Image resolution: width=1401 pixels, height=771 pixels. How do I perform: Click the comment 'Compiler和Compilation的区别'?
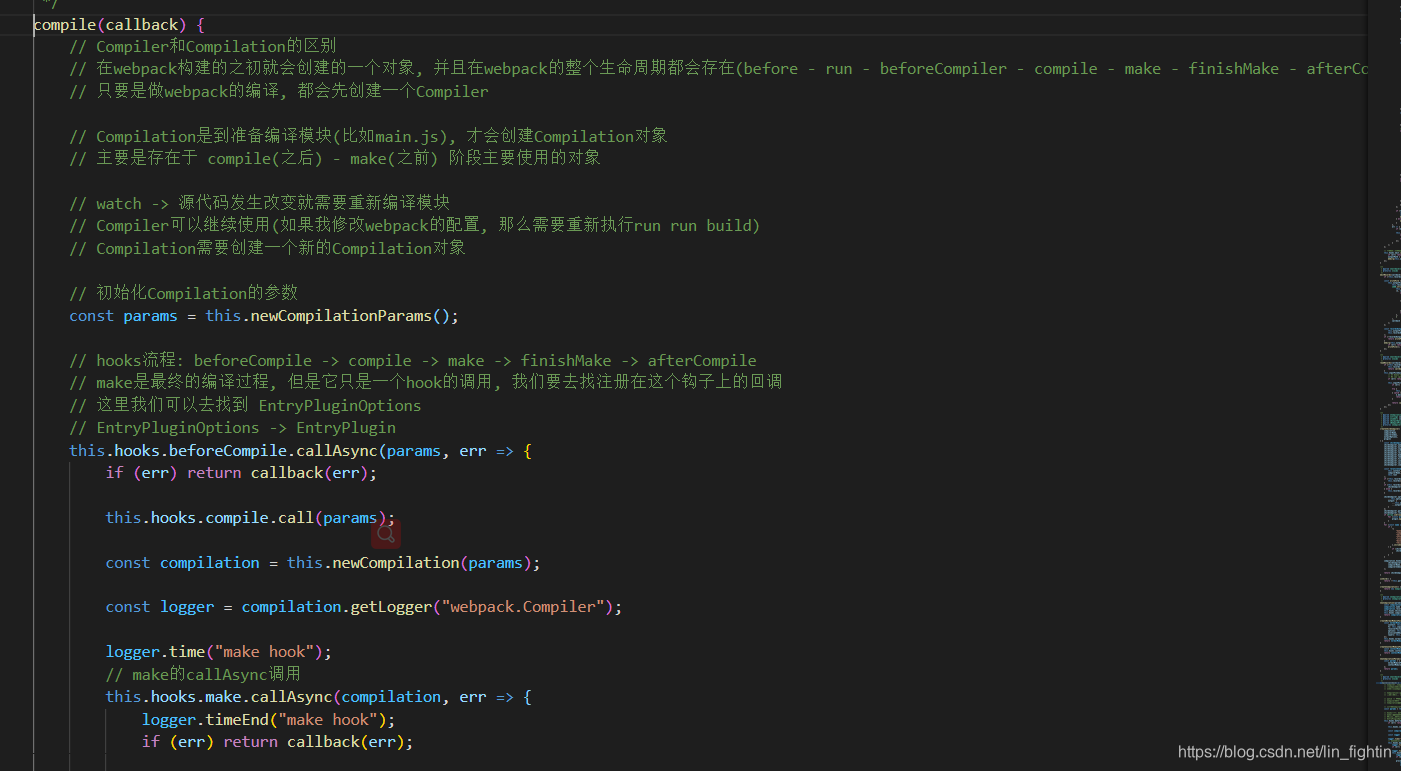click(x=203, y=46)
